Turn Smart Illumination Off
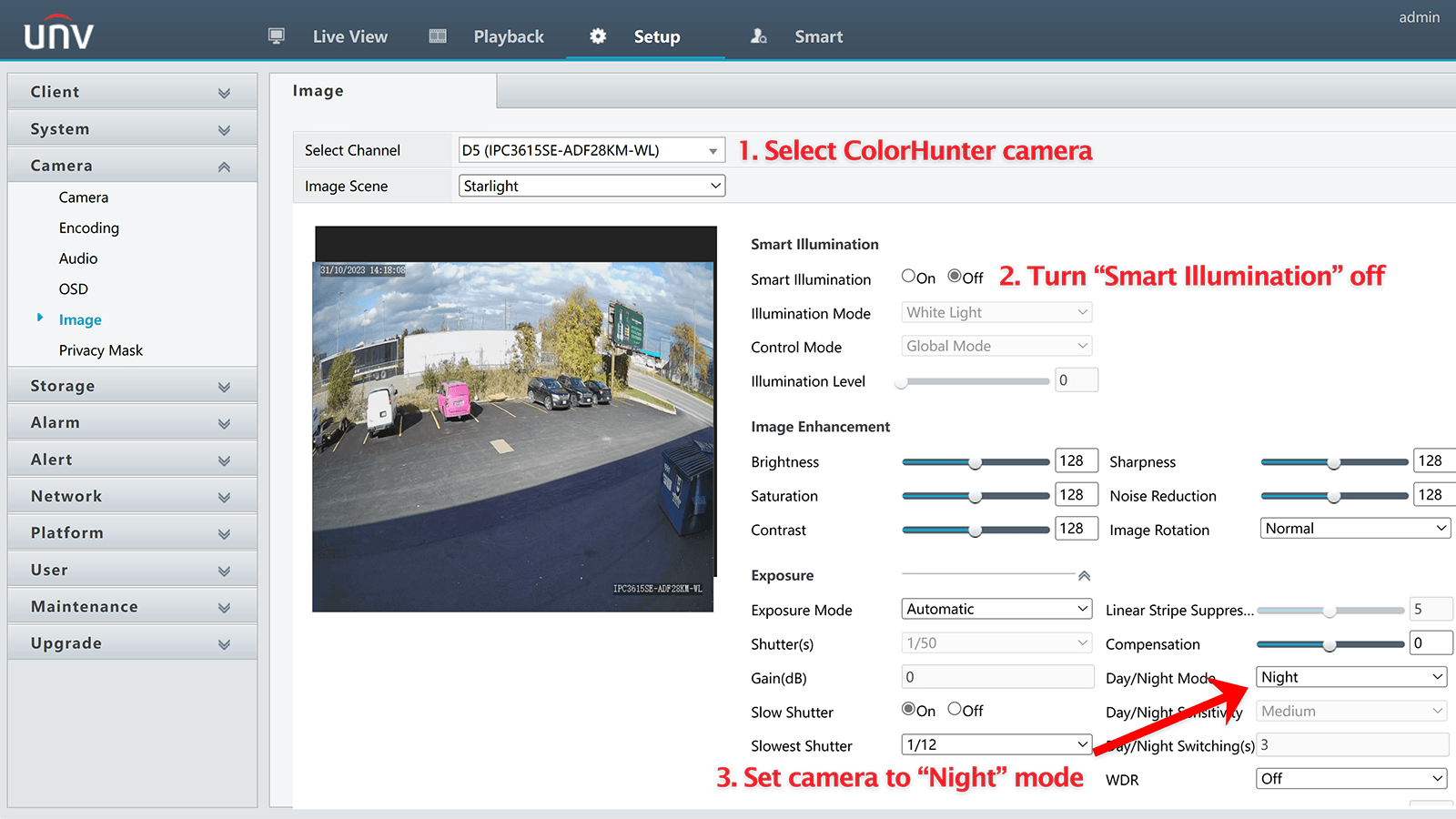The image size is (1456, 819). (954, 276)
